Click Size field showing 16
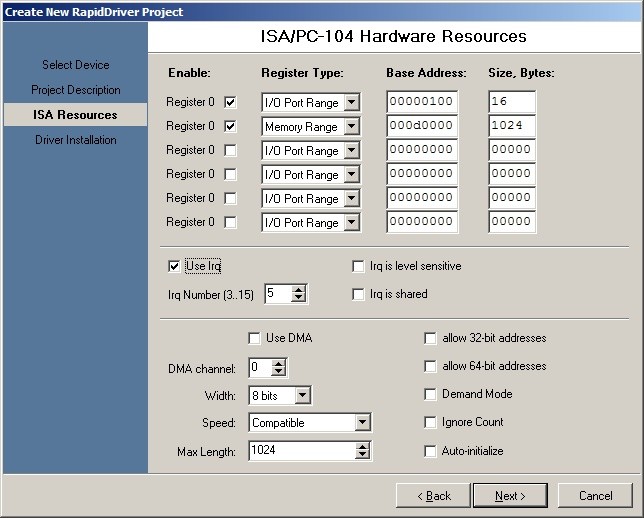The width and height of the screenshot is (644, 518). (x=512, y=101)
